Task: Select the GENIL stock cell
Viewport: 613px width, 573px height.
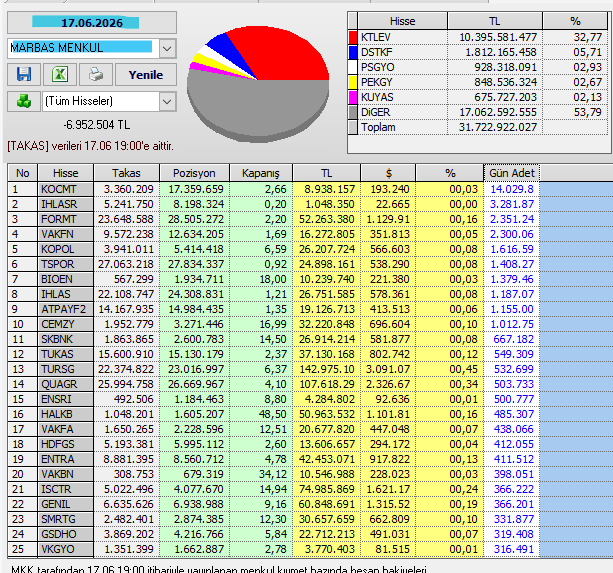Action: click(66, 504)
